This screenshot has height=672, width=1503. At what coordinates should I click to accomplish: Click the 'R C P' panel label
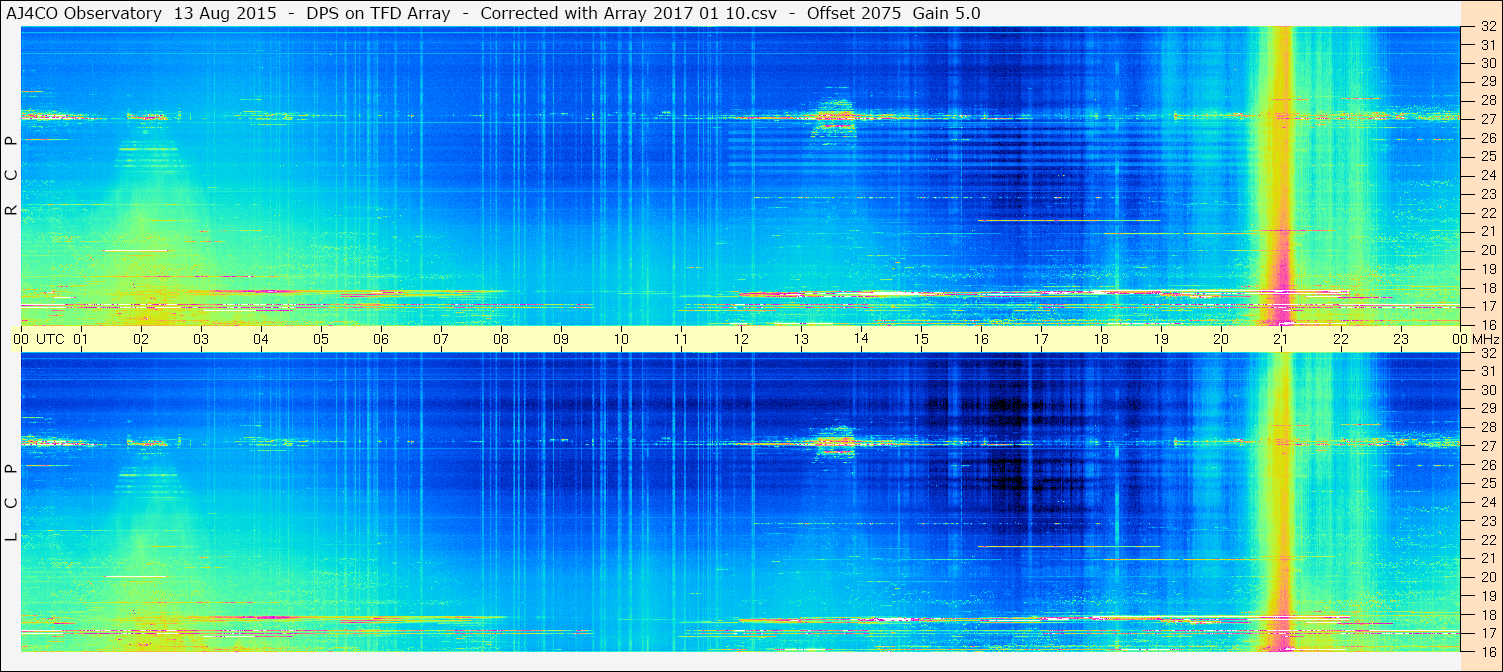[x=11, y=176]
